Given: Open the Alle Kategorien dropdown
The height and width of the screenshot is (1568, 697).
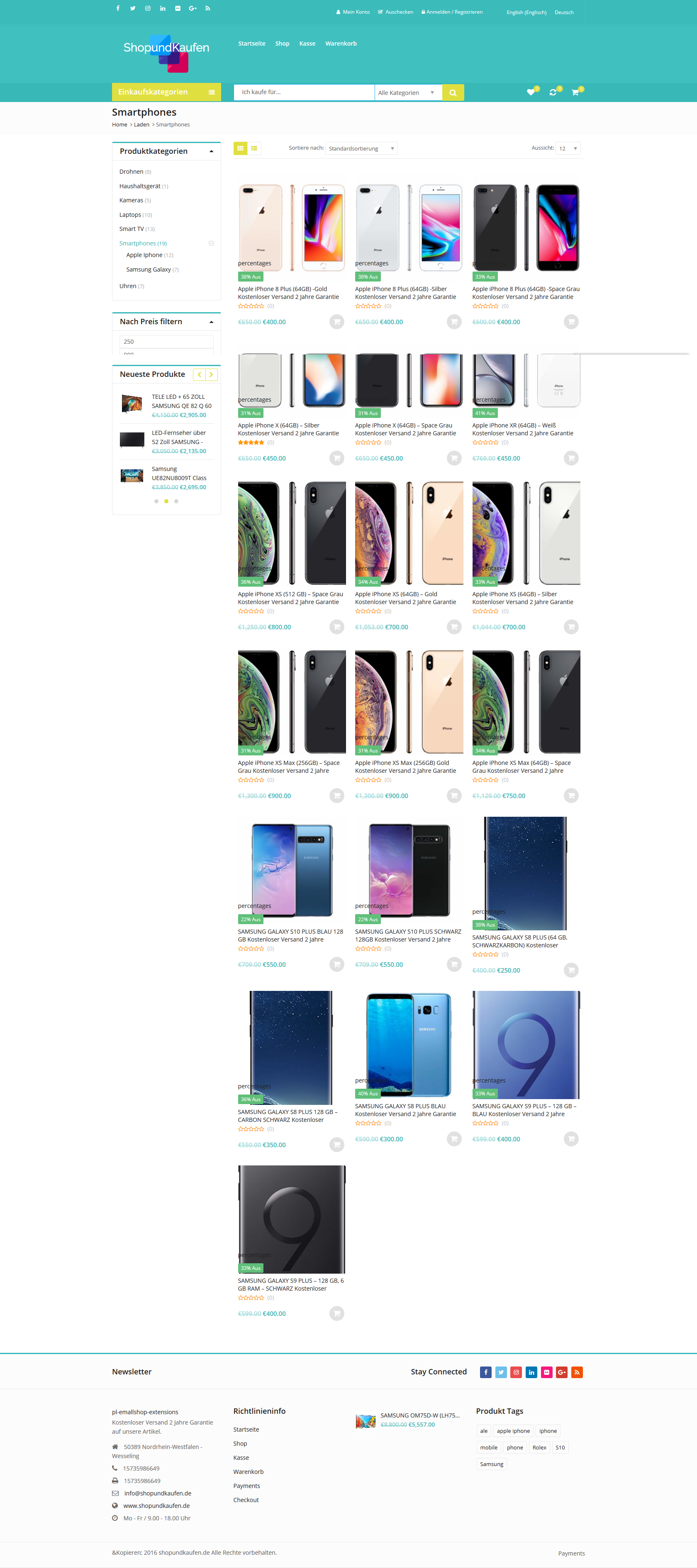Looking at the screenshot, I should pos(407,92).
